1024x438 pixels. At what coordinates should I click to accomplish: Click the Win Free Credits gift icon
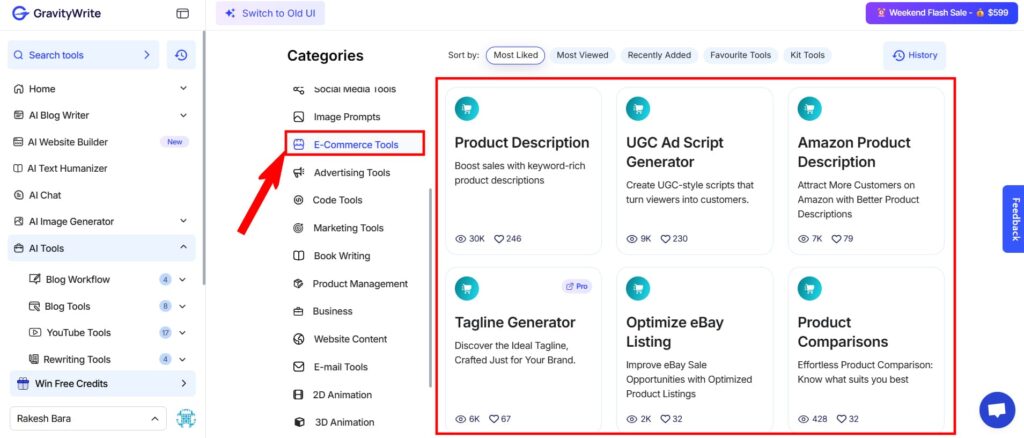pyautogui.click(x=23, y=383)
